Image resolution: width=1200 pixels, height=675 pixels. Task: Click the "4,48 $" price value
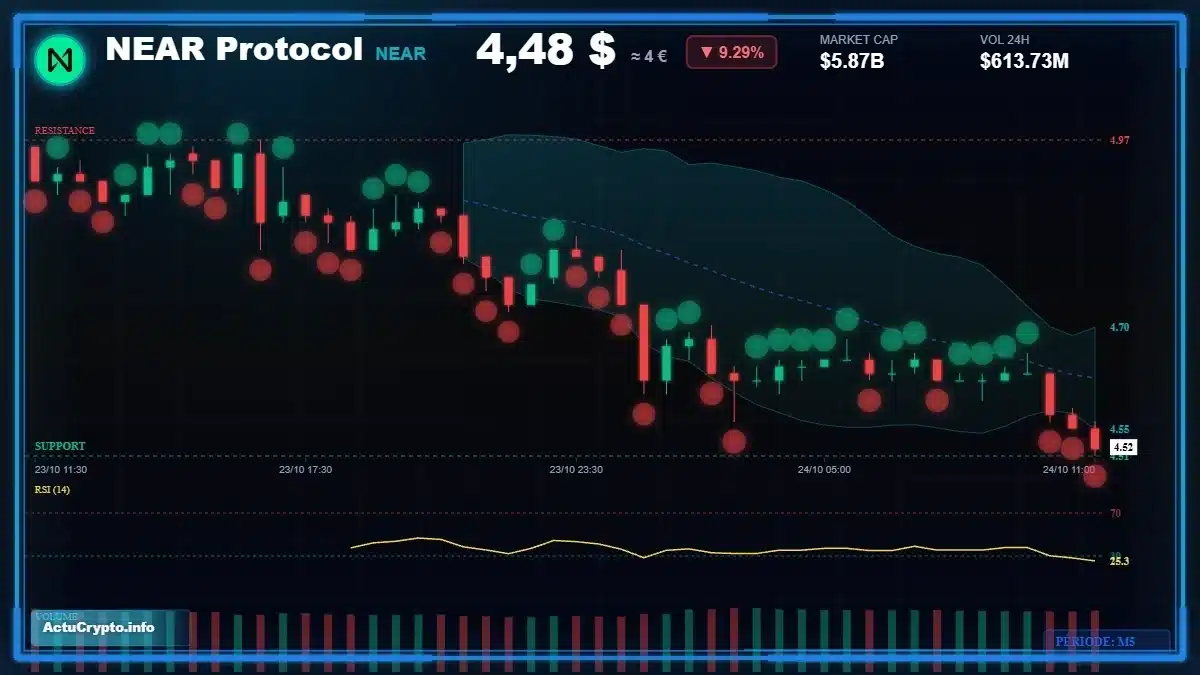pos(545,50)
